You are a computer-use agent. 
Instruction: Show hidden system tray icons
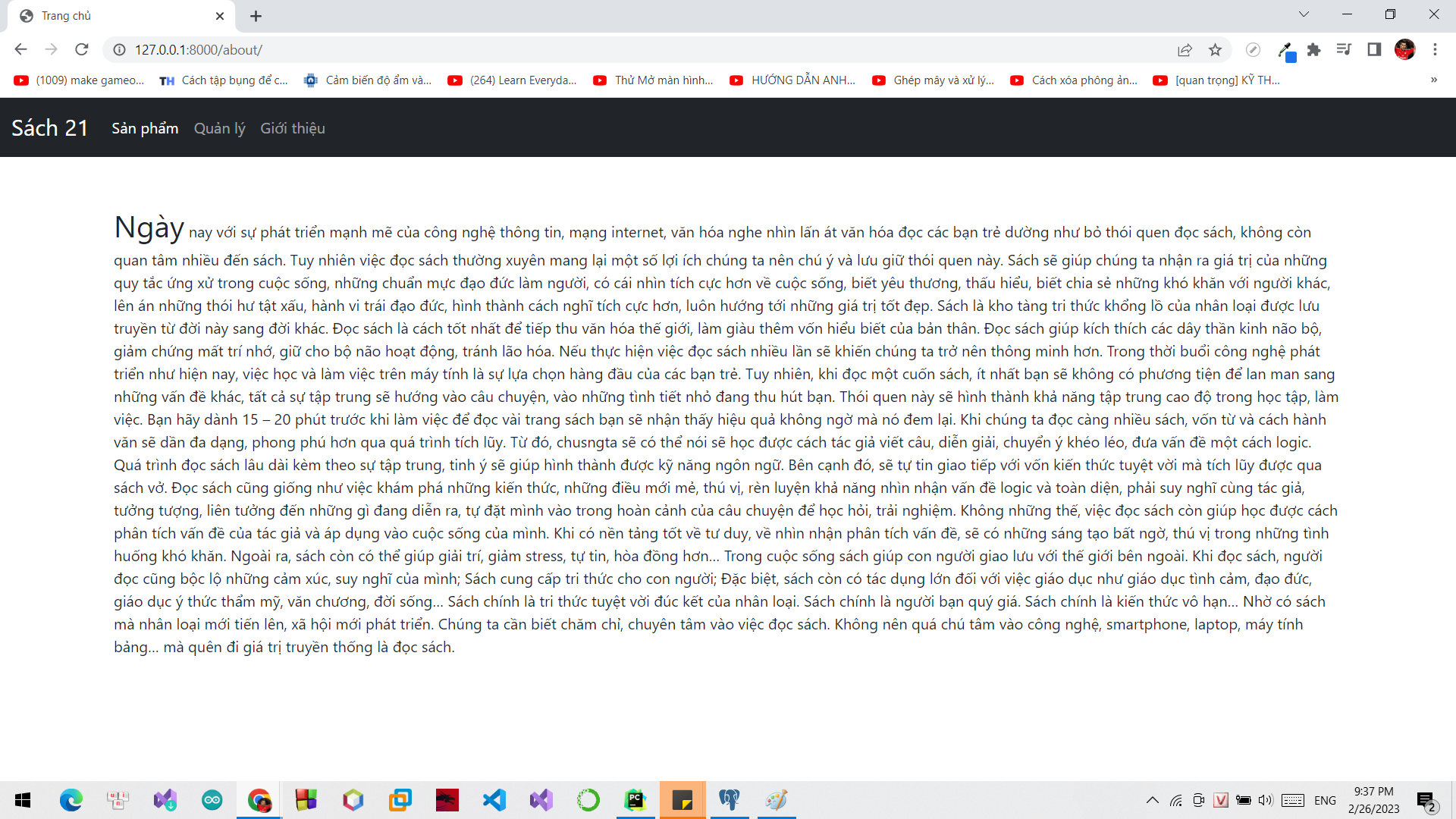tap(1152, 800)
